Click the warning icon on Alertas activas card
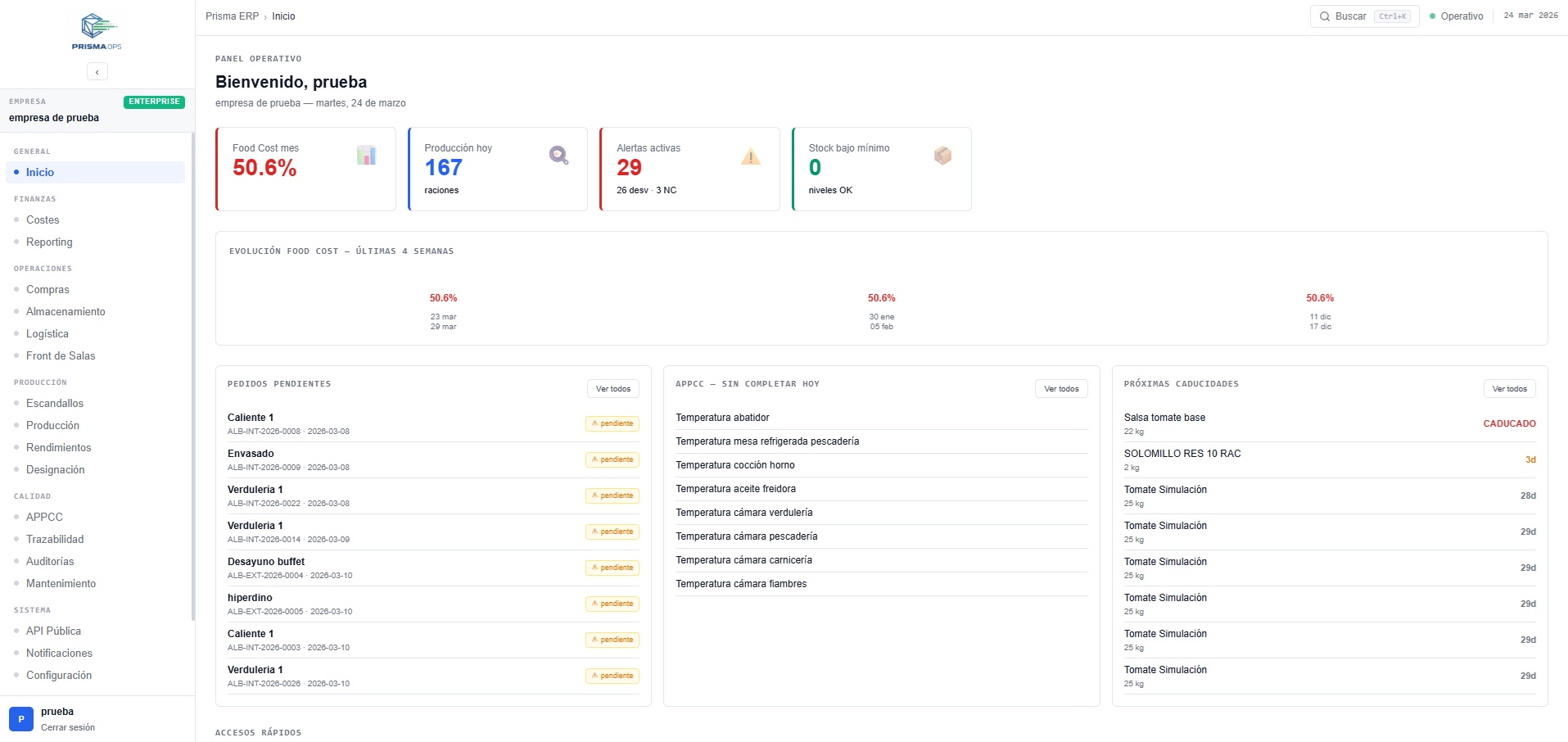The height and width of the screenshot is (742, 1568). pyautogui.click(x=751, y=155)
